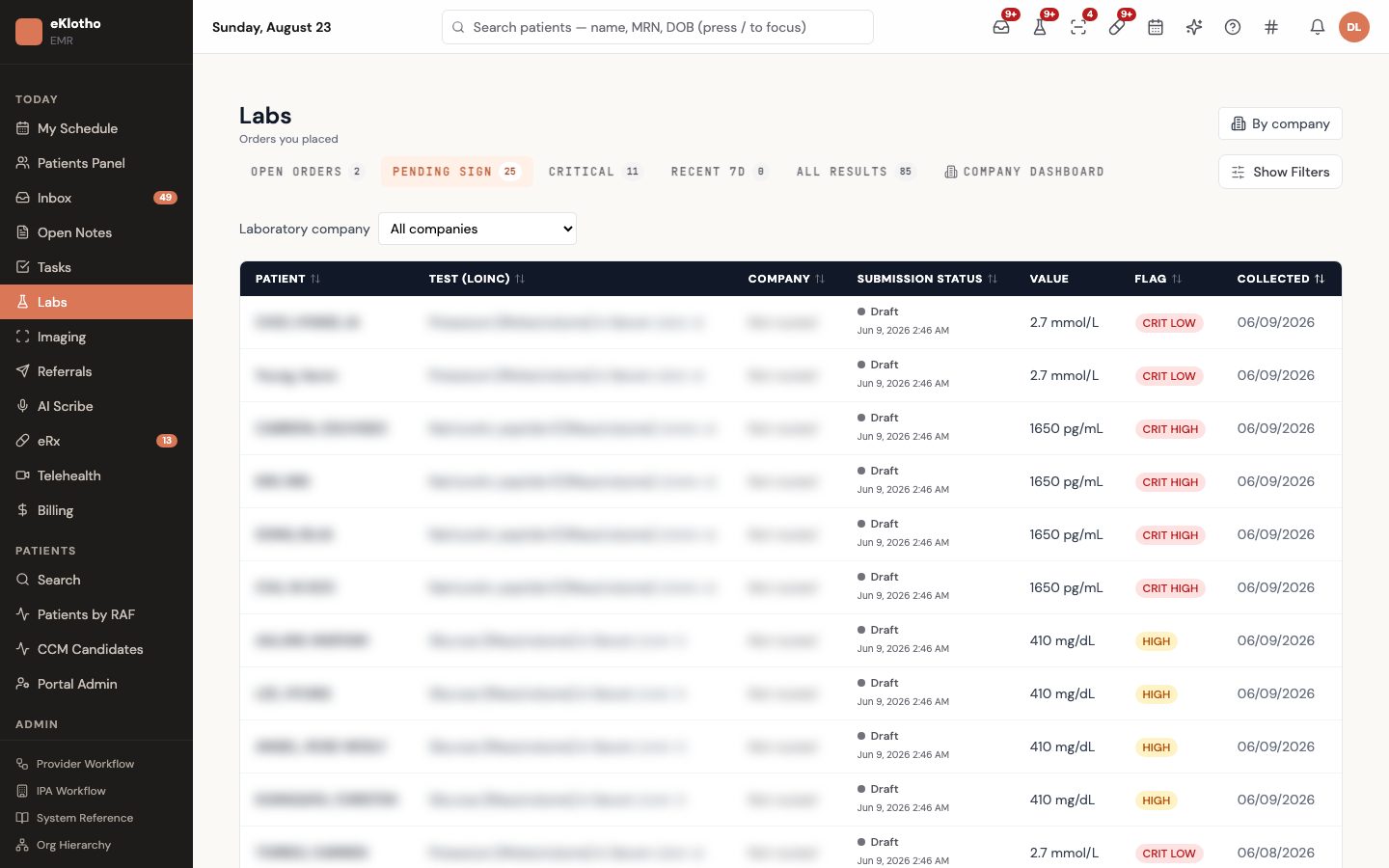1389x868 pixels.
Task: Open Provider Workflow admin link
Action: 96,764
